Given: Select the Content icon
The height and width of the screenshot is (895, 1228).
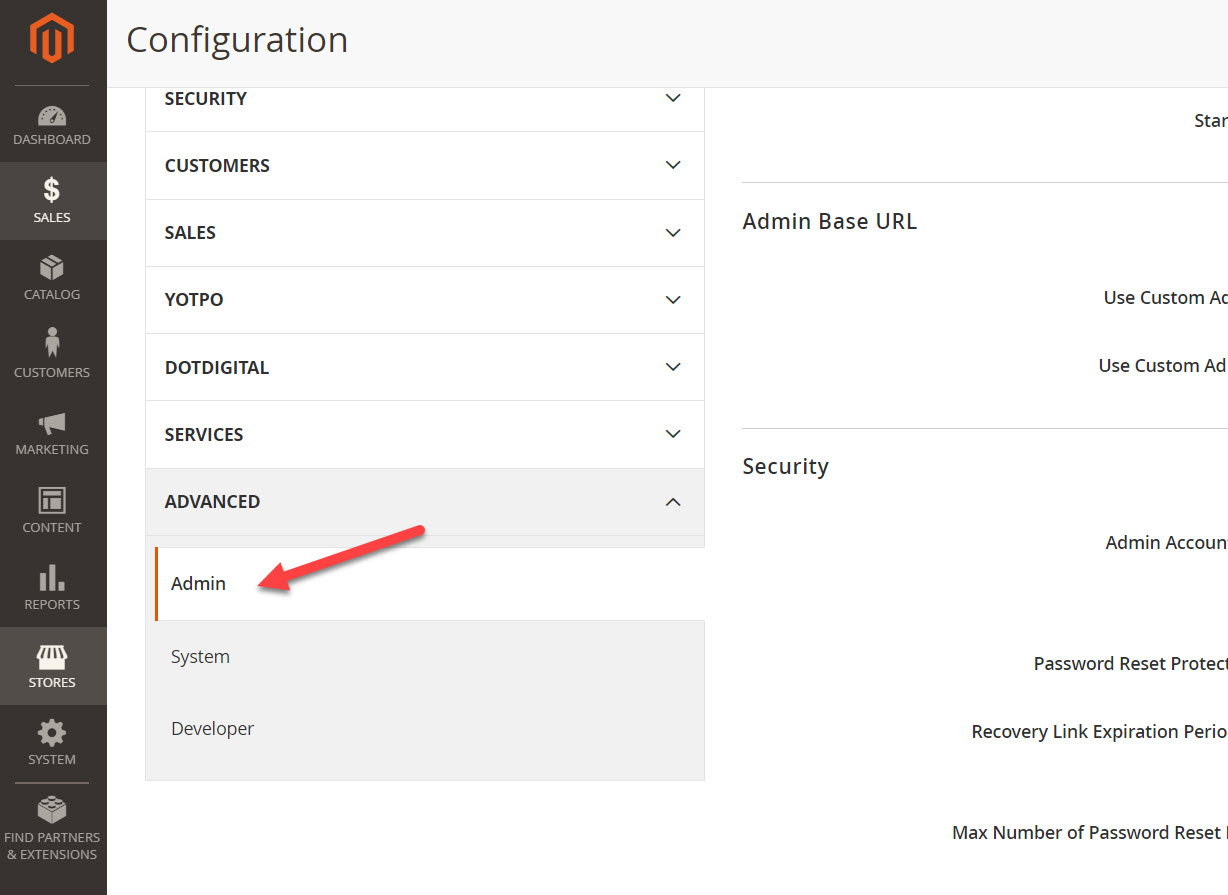Looking at the screenshot, I should pos(52,510).
